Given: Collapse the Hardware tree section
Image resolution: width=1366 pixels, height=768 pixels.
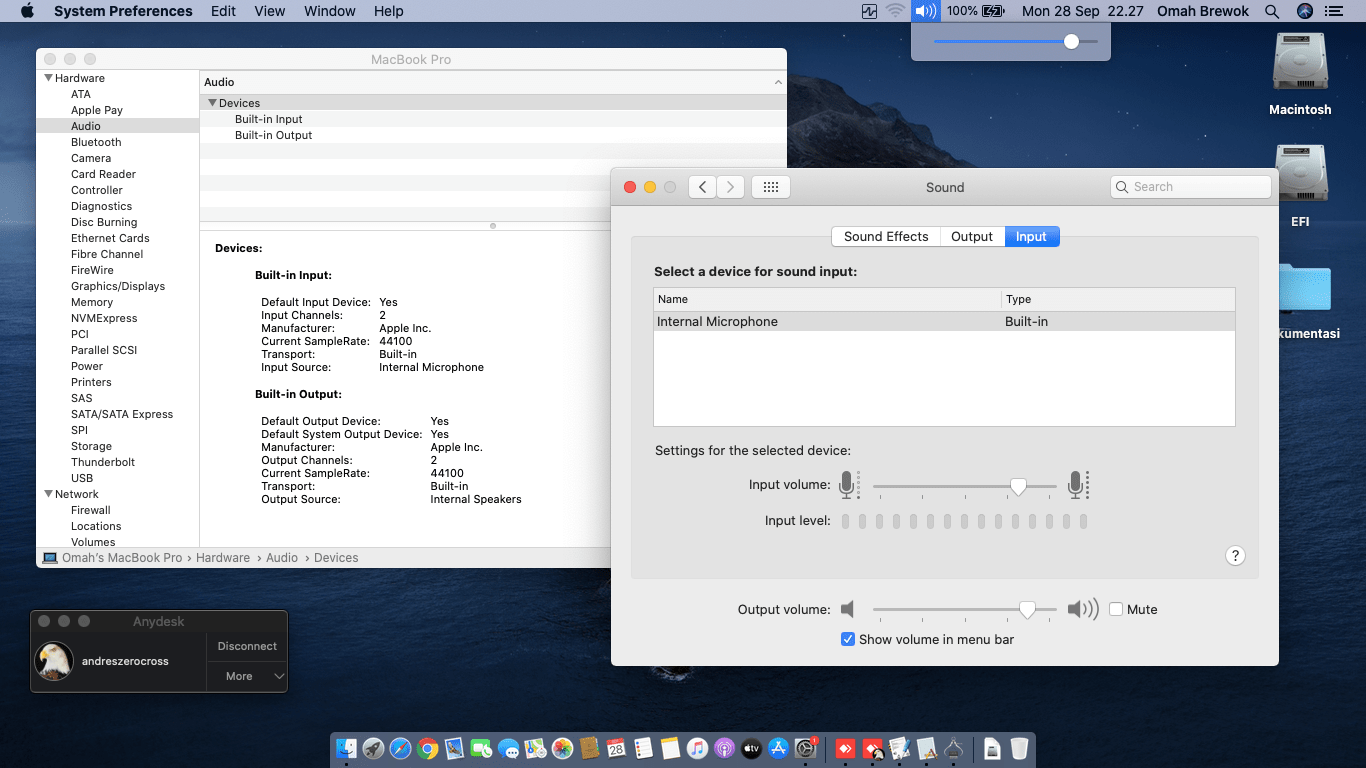Looking at the screenshot, I should click(x=48, y=78).
